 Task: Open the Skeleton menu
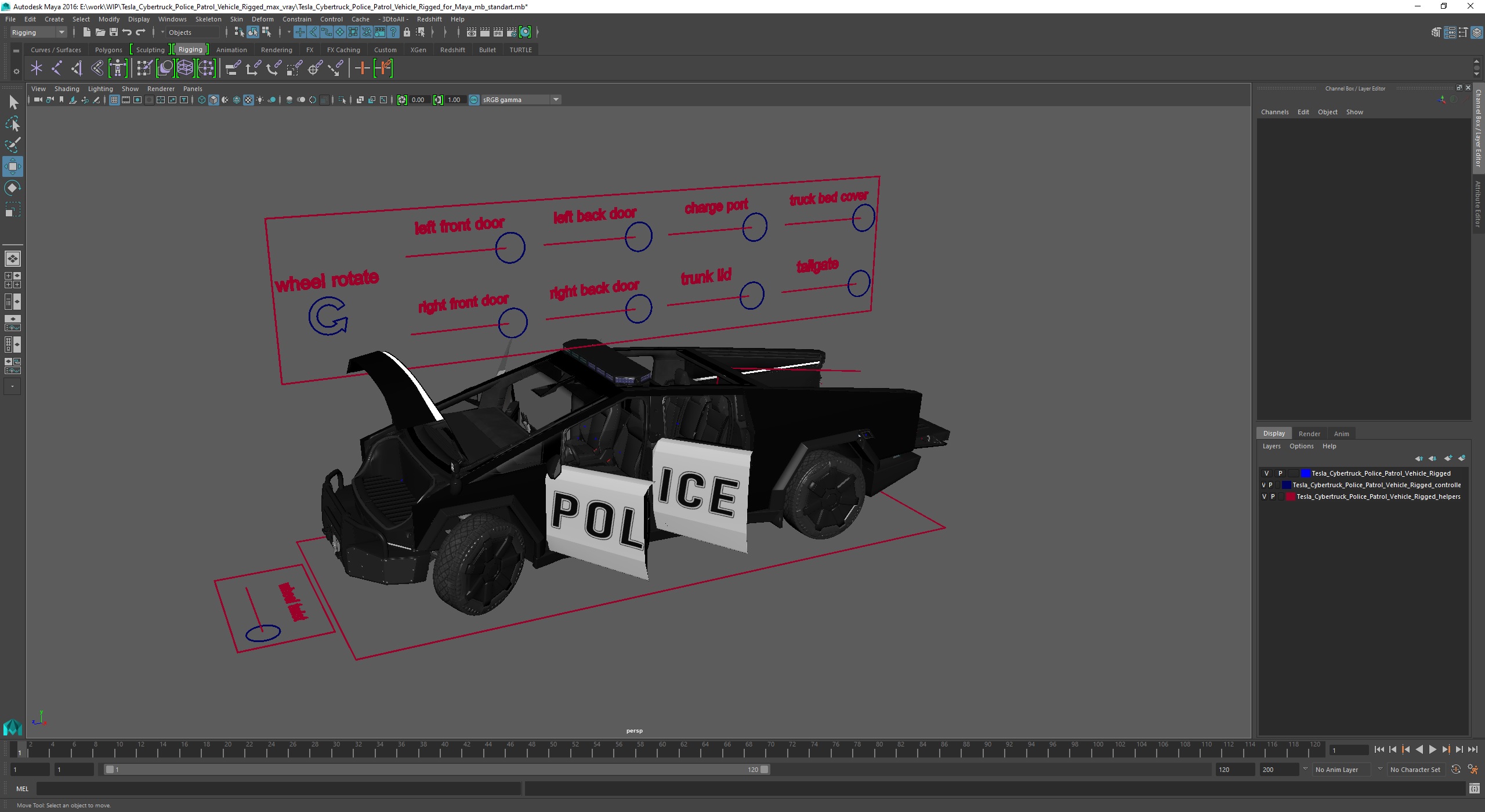pyautogui.click(x=208, y=19)
